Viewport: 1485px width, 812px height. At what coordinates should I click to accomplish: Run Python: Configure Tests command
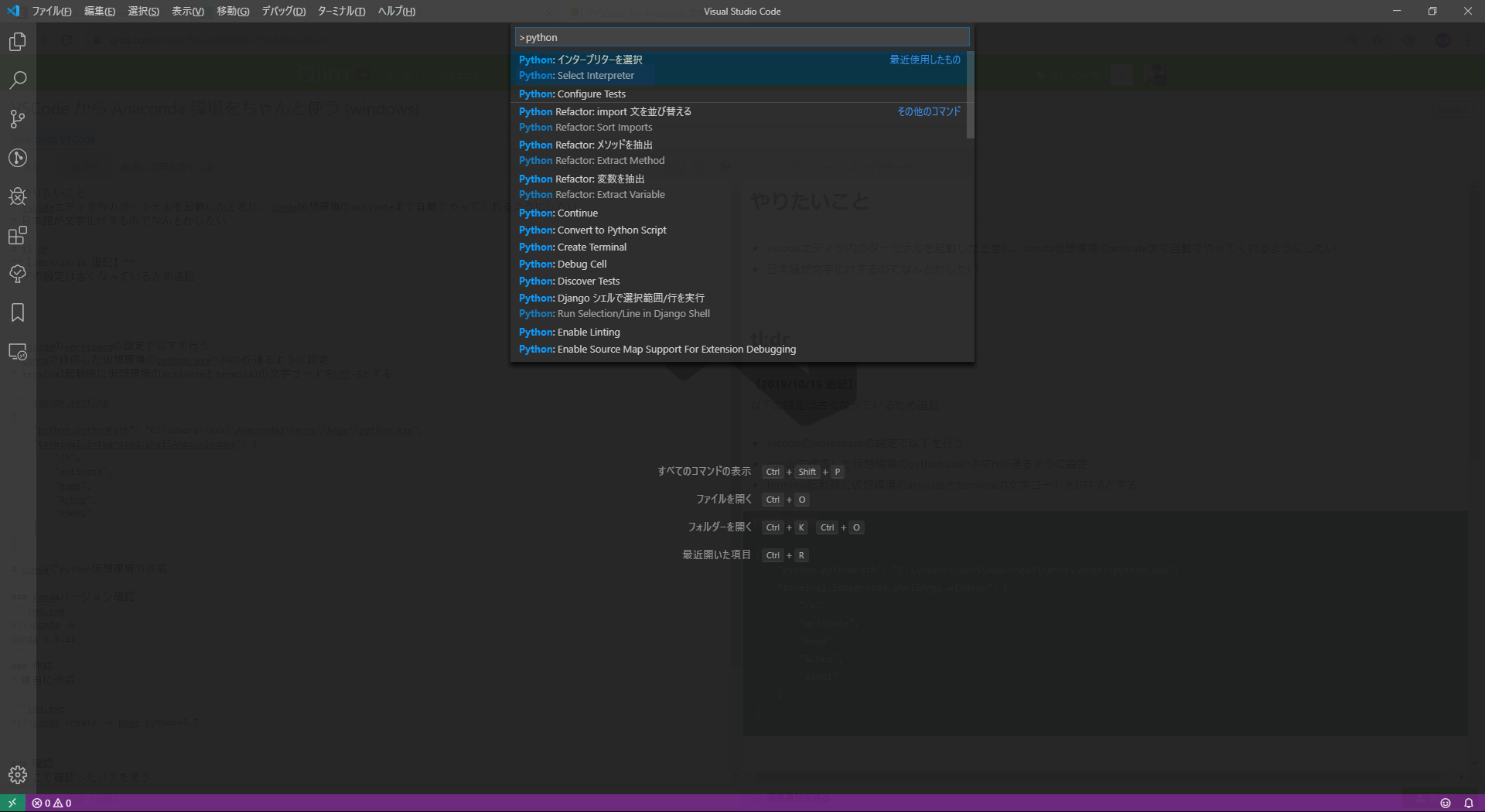(740, 94)
